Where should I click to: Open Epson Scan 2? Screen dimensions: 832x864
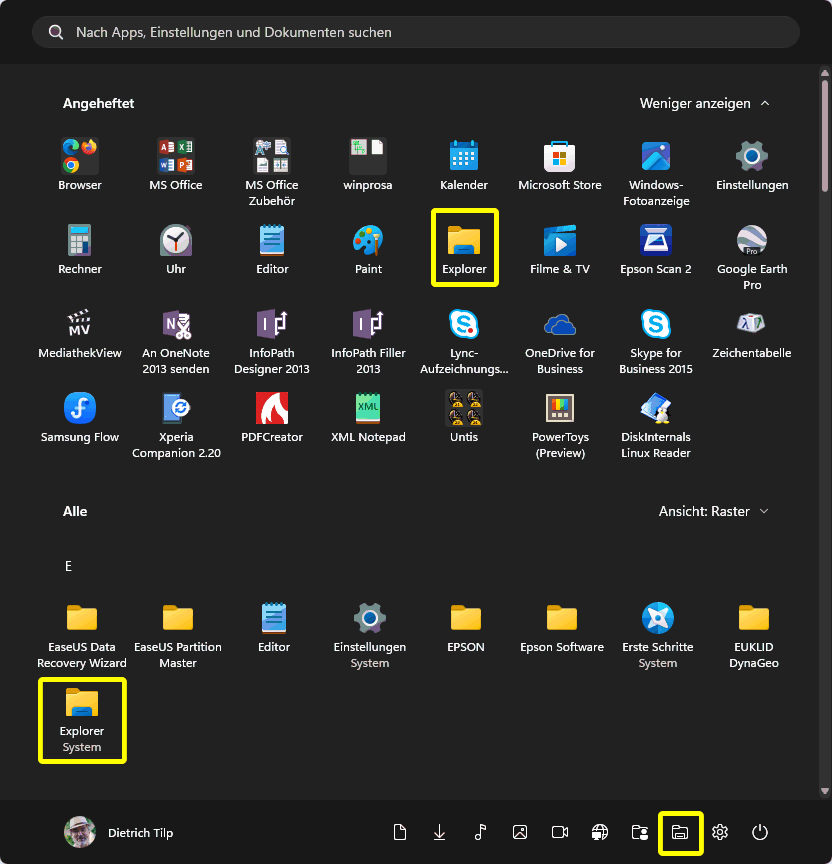(x=656, y=249)
